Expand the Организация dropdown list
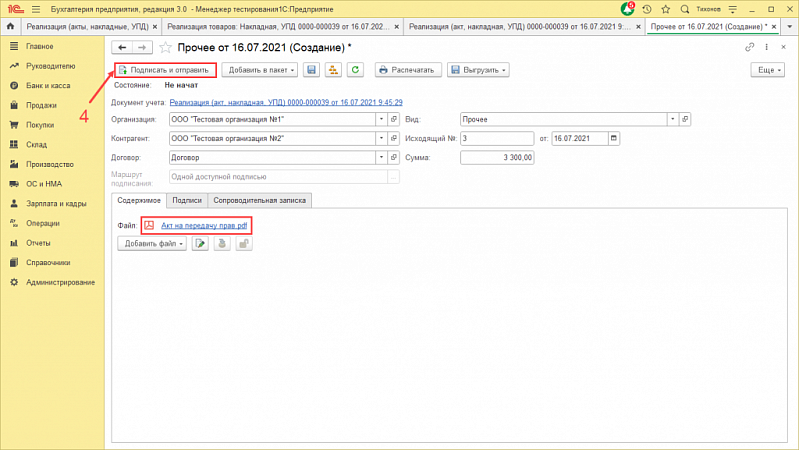The image size is (799, 450). (381, 119)
